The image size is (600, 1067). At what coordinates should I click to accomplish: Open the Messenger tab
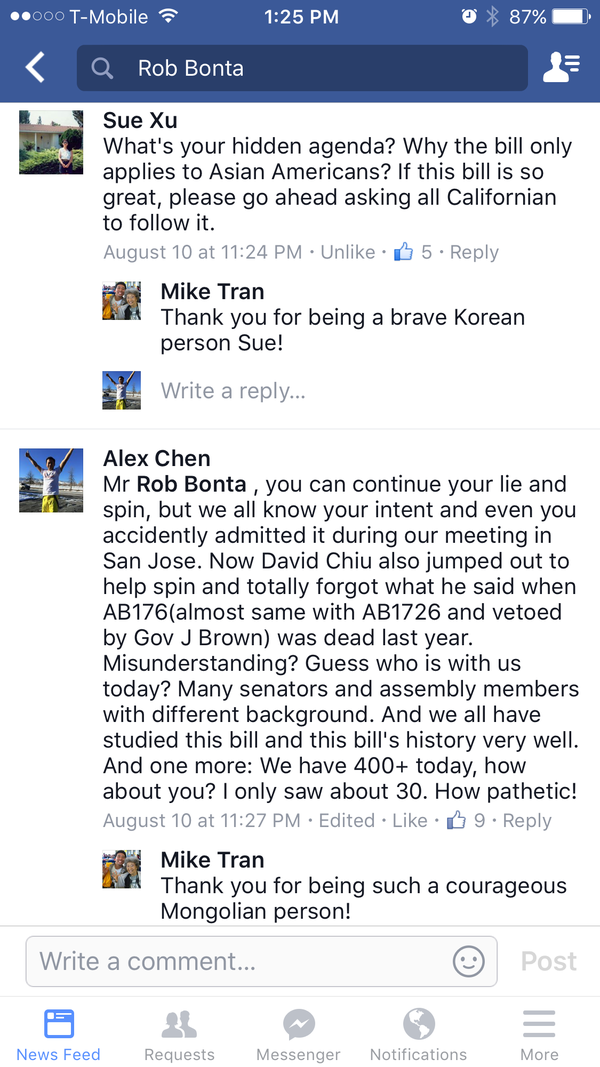click(x=298, y=1035)
